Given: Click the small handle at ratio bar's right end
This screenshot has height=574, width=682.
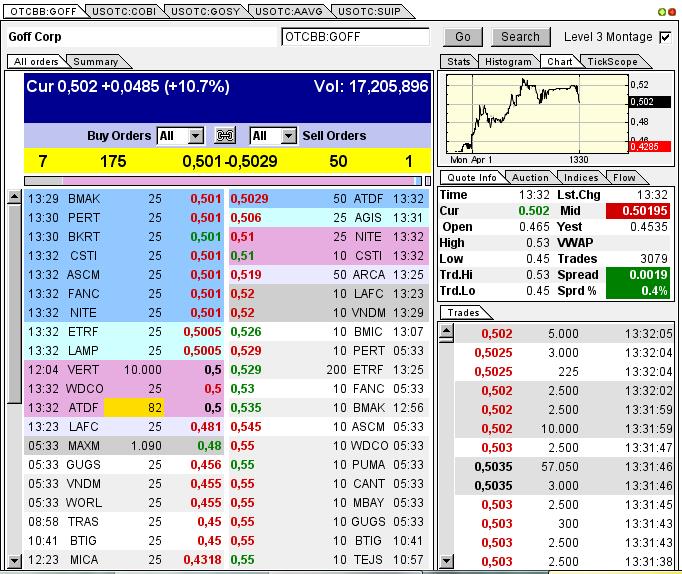Looking at the screenshot, I should pos(428,180).
